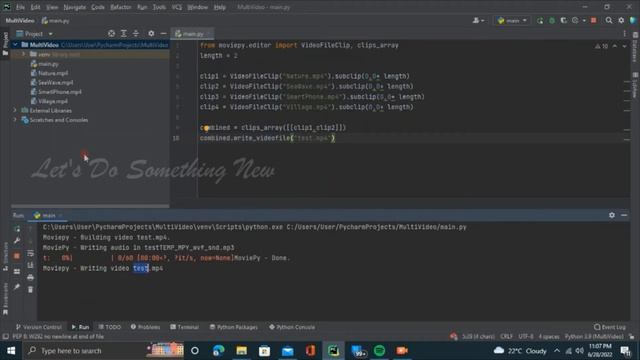Image resolution: width=640 pixels, height=360 pixels.
Task: Jump to the previous highlighted problem arrow
Action: pyautogui.click(x=615, y=46)
